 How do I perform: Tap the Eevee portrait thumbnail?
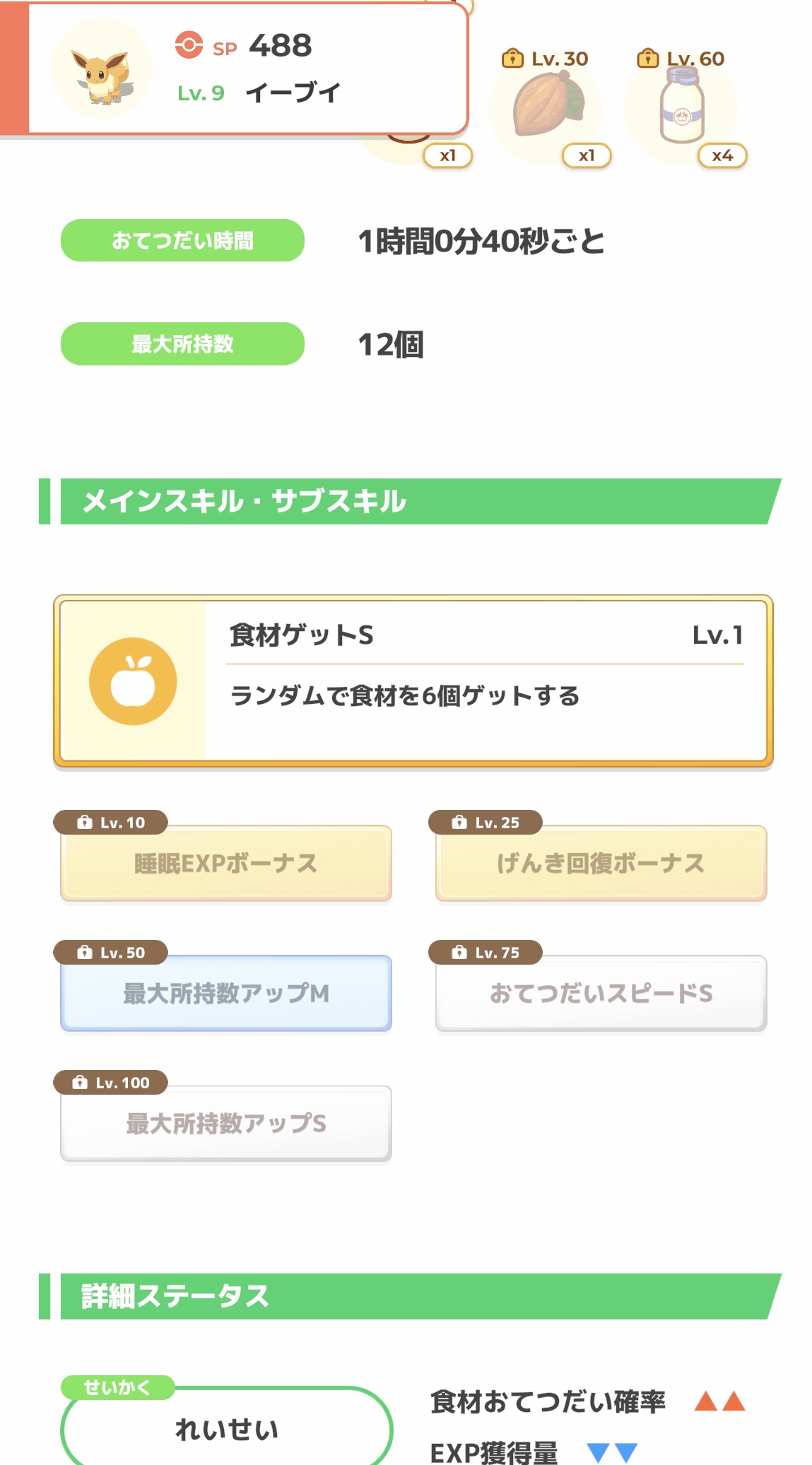(x=102, y=69)
